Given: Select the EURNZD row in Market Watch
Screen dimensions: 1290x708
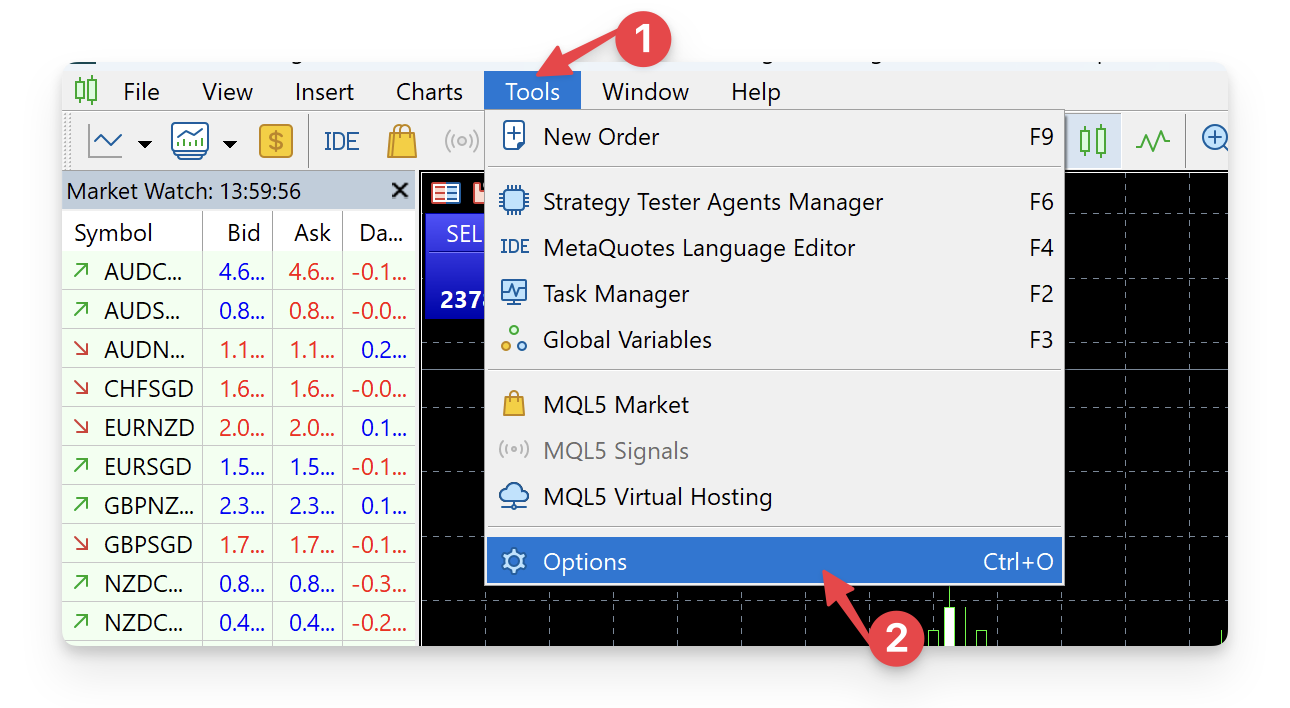Looking at the screenshot, I should click(148, 427).
